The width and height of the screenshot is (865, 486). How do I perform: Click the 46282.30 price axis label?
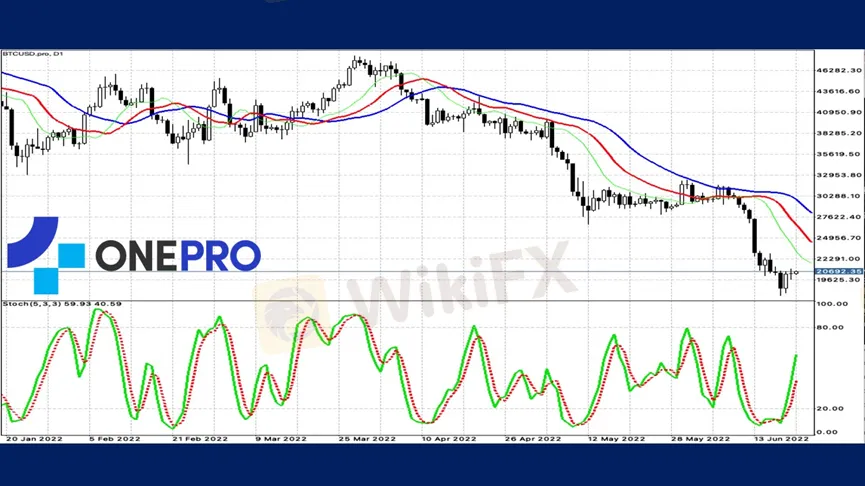(x=836, y=71)
